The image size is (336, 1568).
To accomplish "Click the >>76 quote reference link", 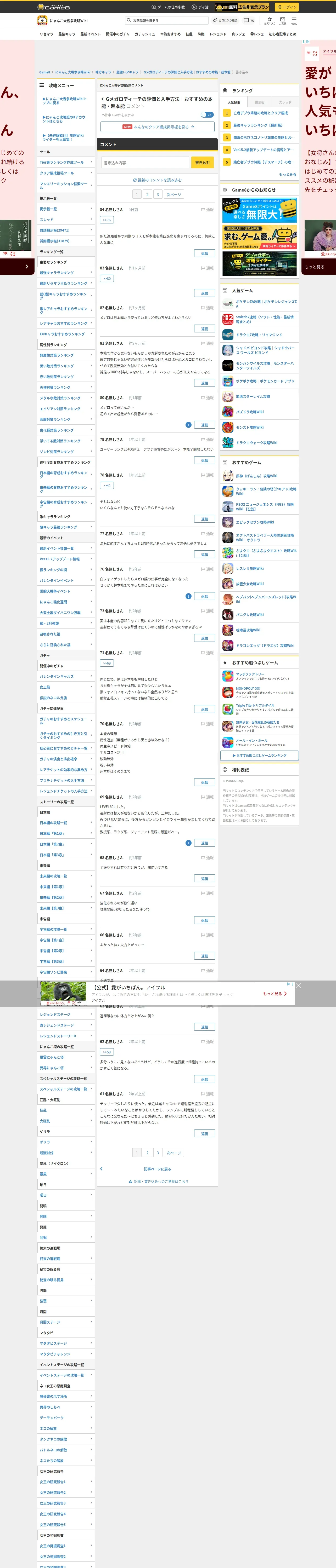I will (107, 220).
